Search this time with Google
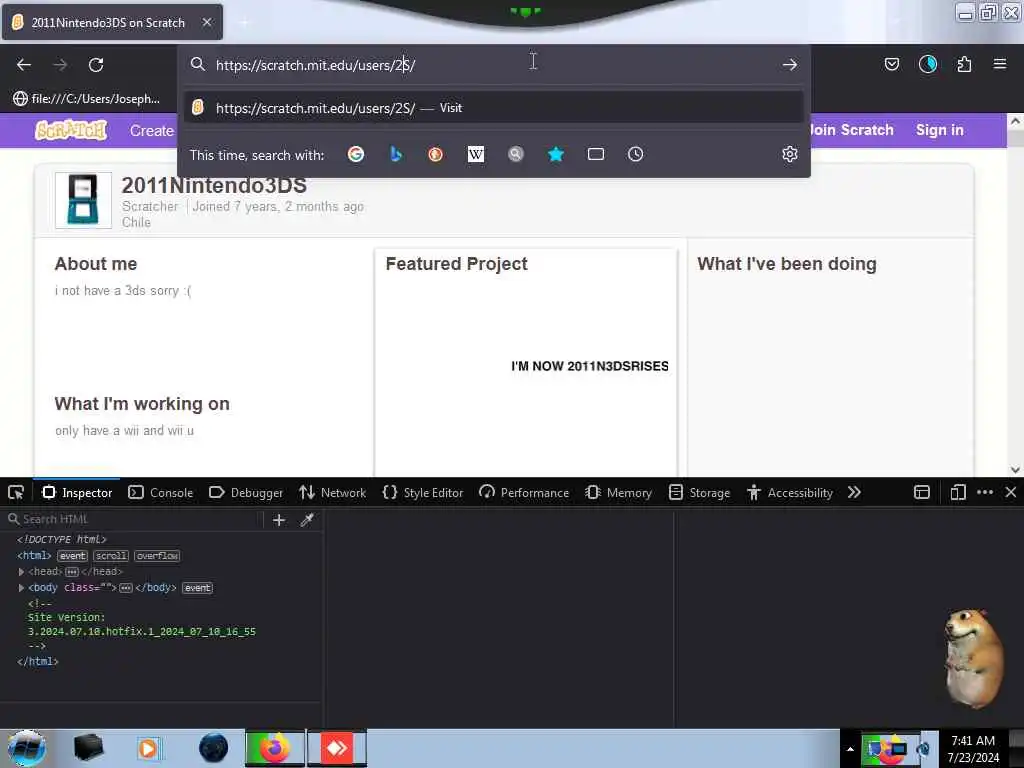The height and width of the screenshot is (768, 1024). coord(356,154)
